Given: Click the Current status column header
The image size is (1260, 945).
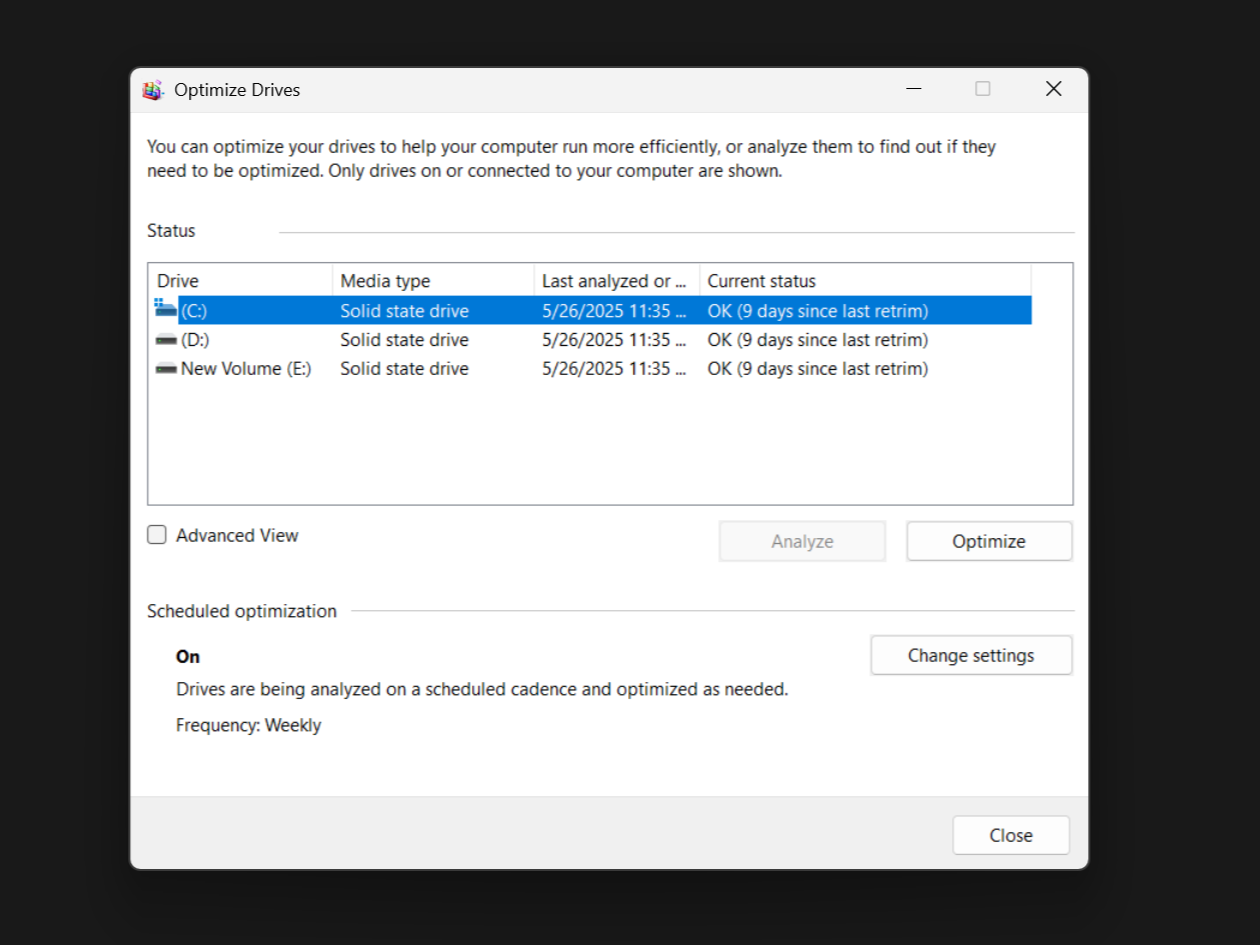Looking at the screenshot, I should 864,281.
